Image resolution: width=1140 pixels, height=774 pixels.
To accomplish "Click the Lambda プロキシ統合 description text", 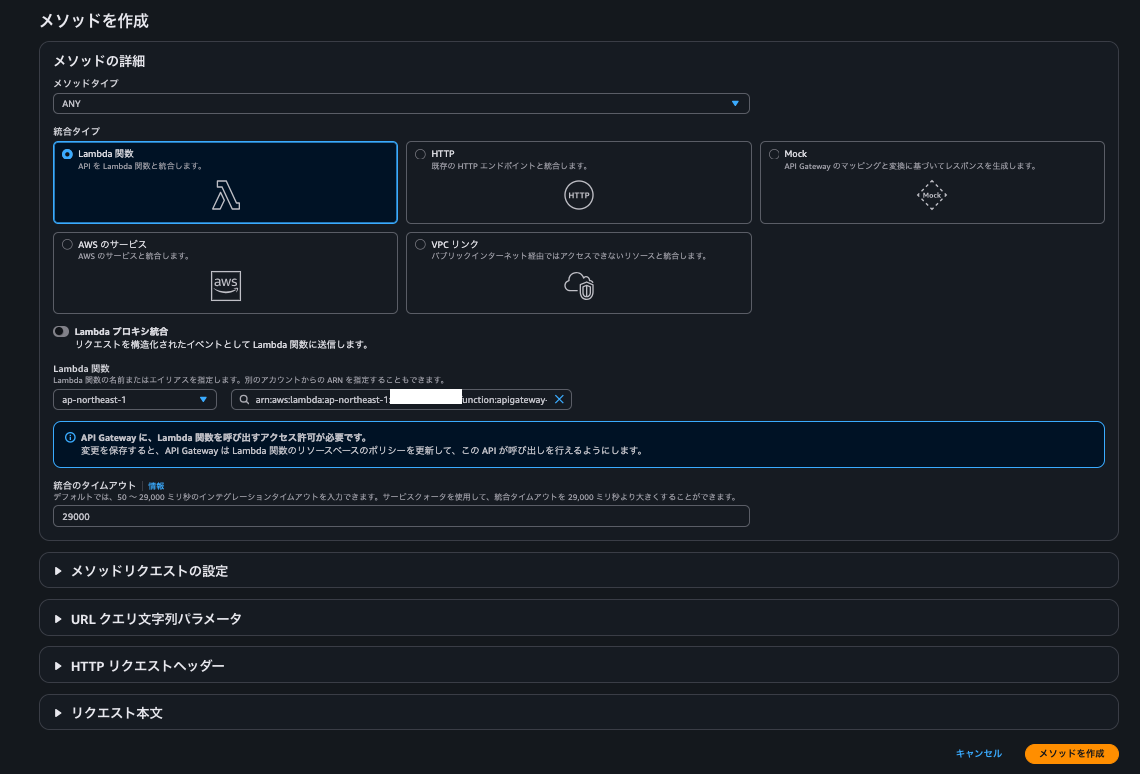I will tap(222, 344).
